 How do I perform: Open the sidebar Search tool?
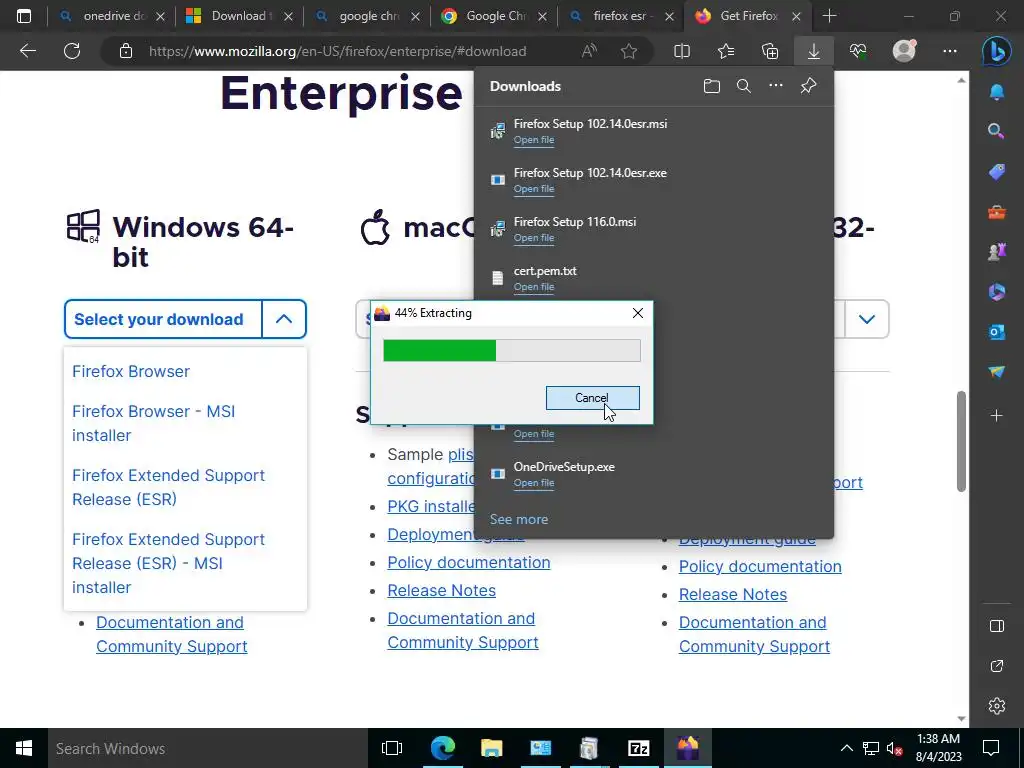pos(997,131)
